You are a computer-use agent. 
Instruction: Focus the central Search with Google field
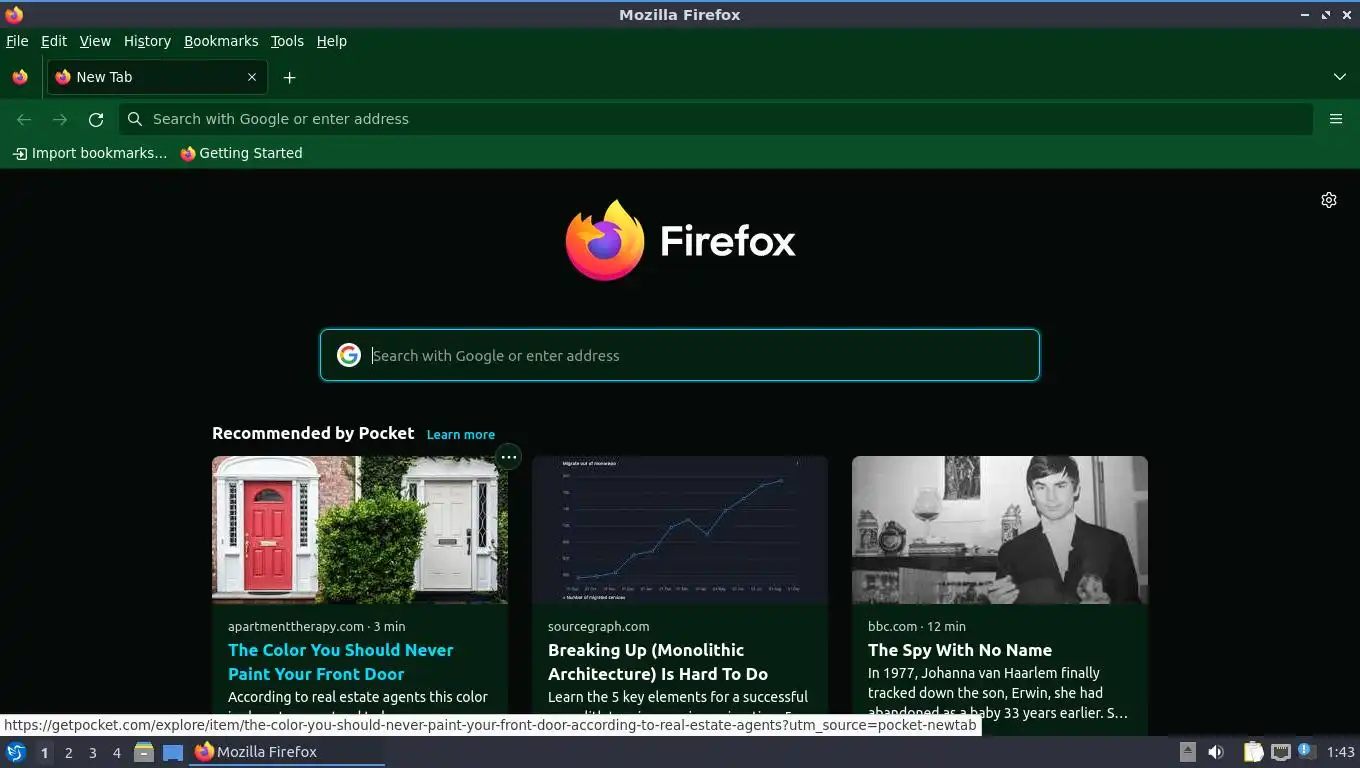(680, 355)
